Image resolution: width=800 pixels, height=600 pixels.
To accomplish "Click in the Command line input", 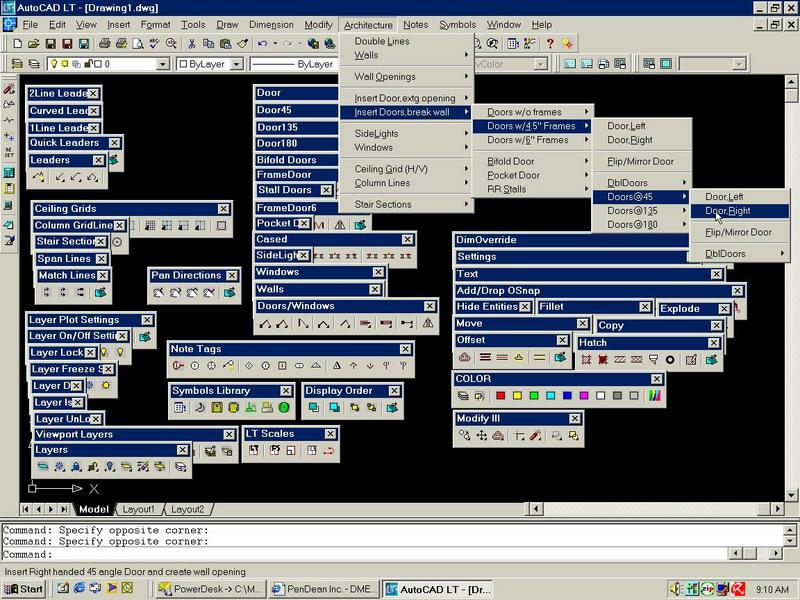I will [x=364, y=554].
